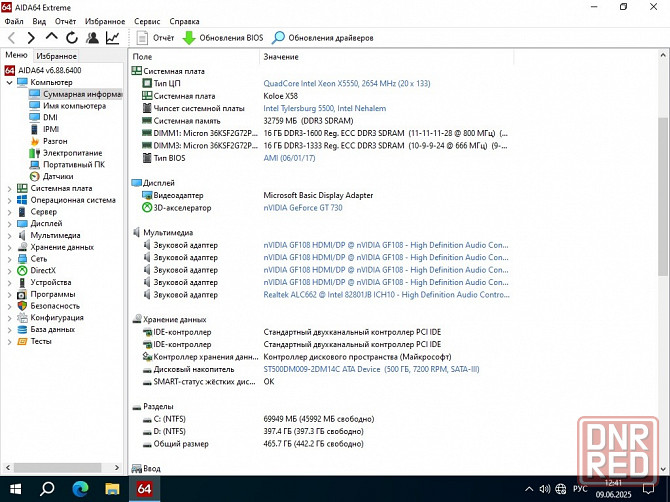Expand the Операционная система tree node
Screen dimensions: 670x502
click(9, 200)
